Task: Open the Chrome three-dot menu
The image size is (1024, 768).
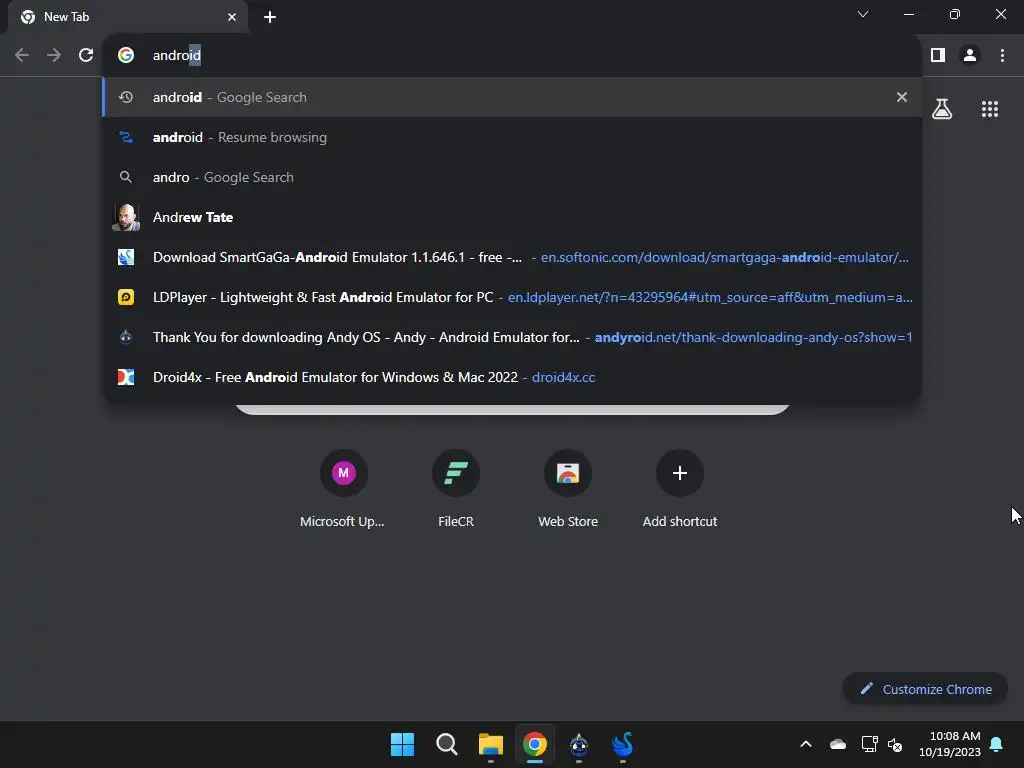Action: point(1002,55)
